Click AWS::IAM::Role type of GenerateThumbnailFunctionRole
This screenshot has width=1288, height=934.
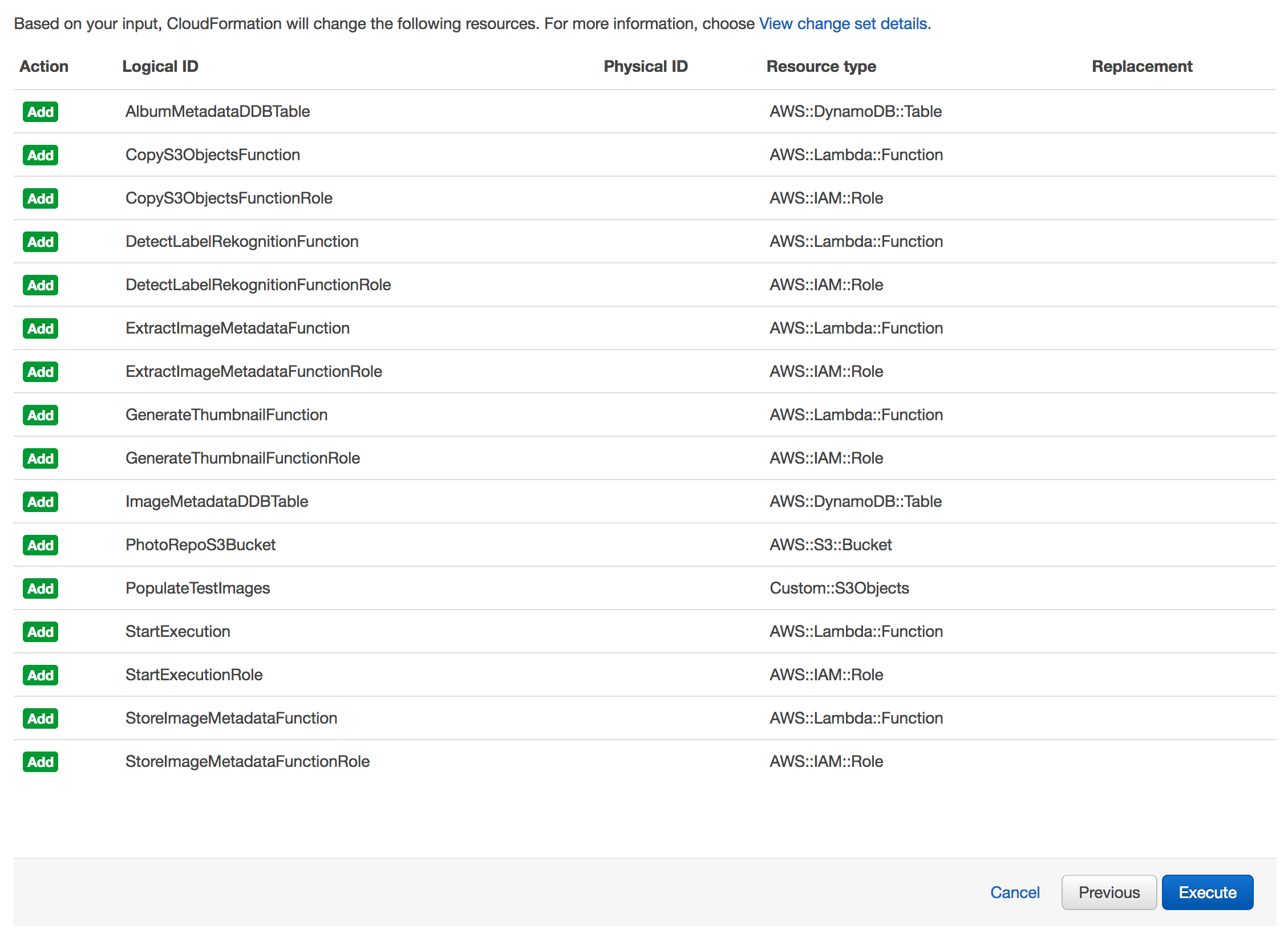tap(826, 458)
